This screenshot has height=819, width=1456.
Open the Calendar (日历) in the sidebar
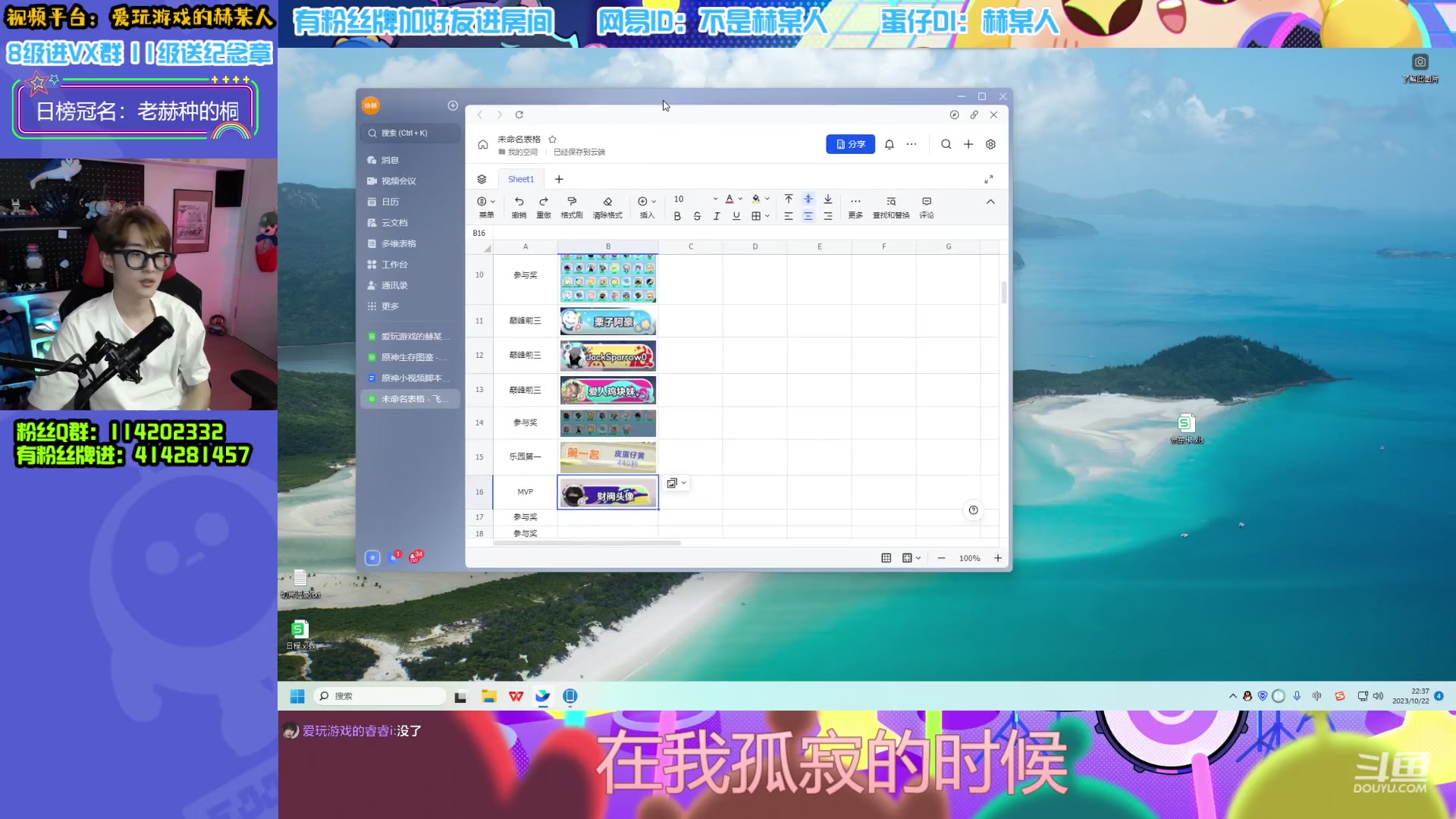(391, 202)
